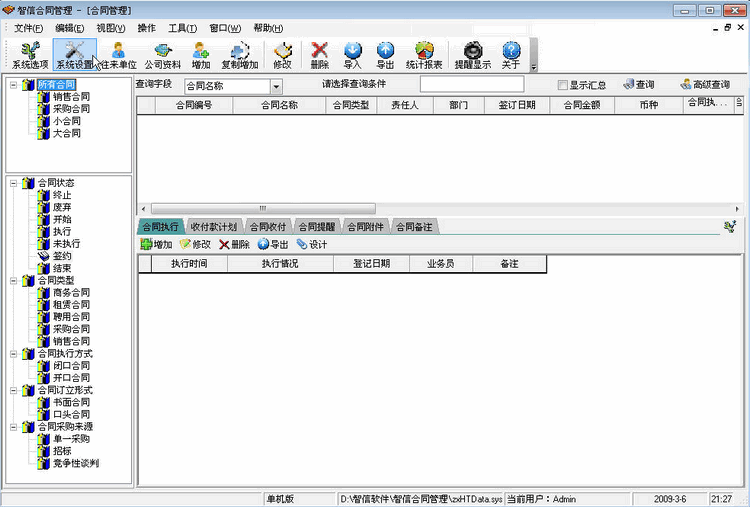Viewport: 750px width, 507px height.
Task: Select 签约 status tree item
Action: coord(62,256)
